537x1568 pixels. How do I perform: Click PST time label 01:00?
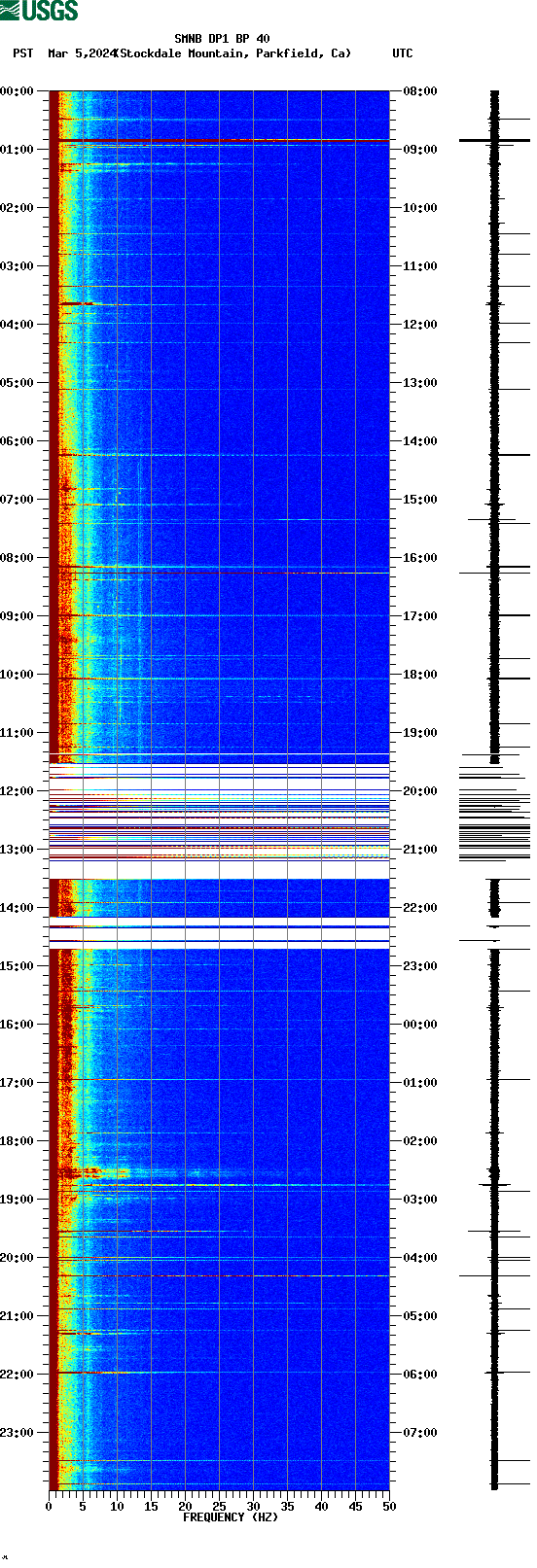[17, 150]
